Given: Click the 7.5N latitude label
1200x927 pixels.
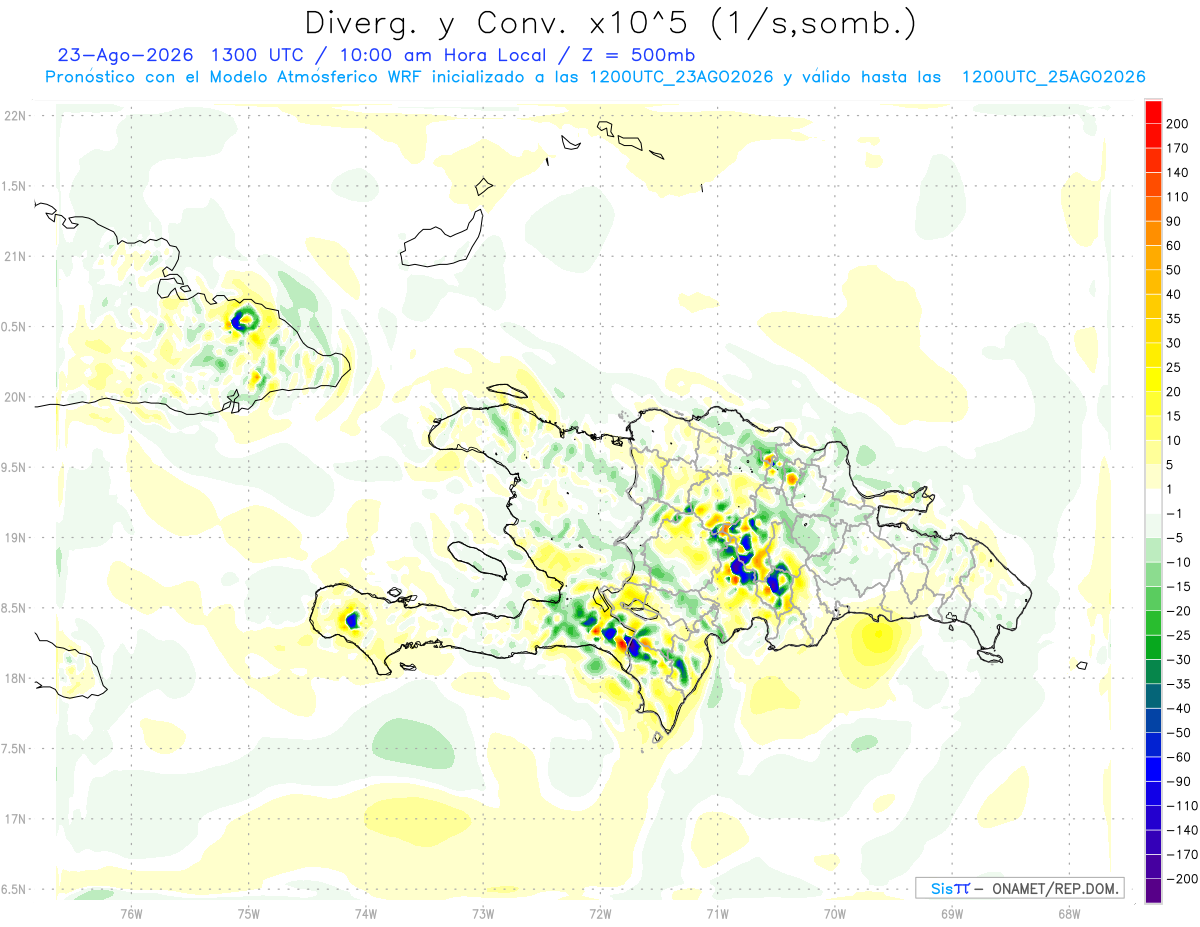Looking at the screenshot, I should pos(14,748).
